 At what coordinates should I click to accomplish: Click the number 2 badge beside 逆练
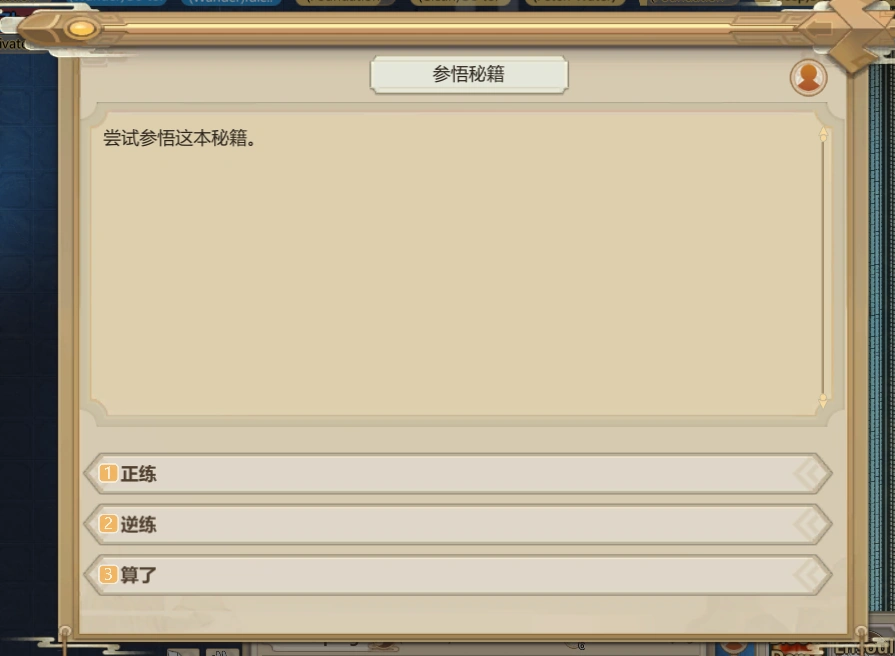coord(108,524)
